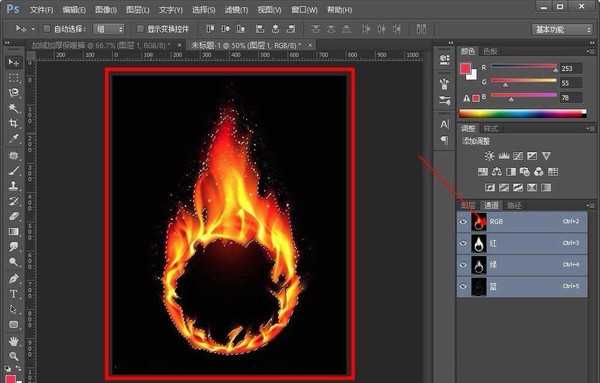Screen dimensions: 600x383
Task: Open the auto-select group dropdown
Action: click(x=110, y=29)
